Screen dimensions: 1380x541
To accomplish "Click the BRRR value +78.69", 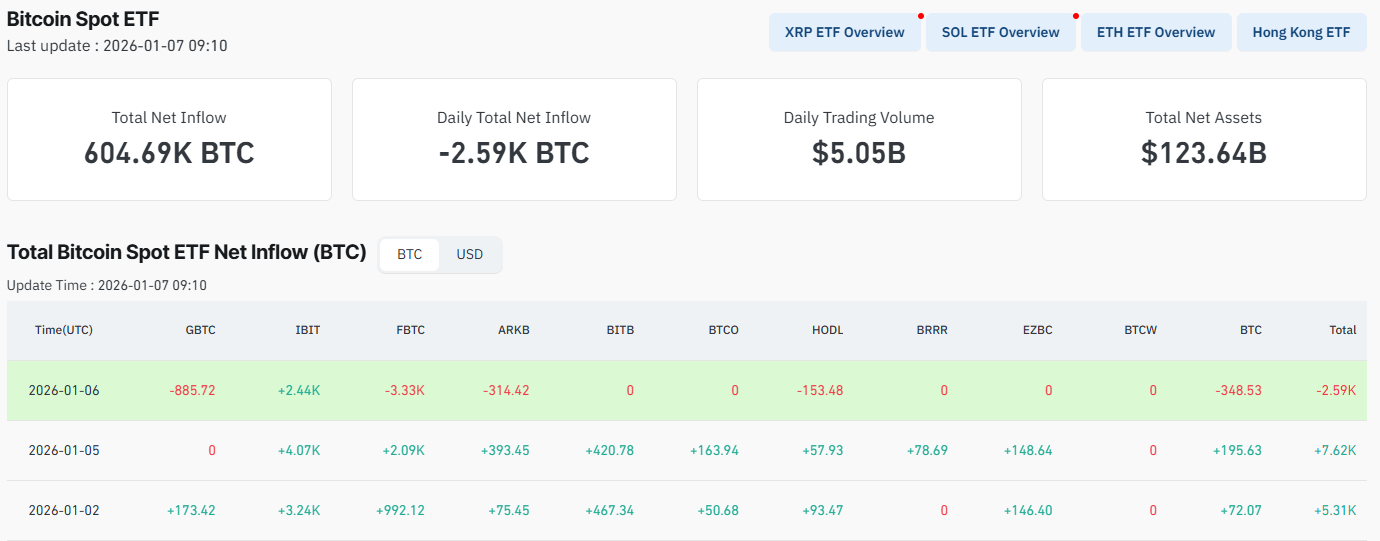I will 927,450.
